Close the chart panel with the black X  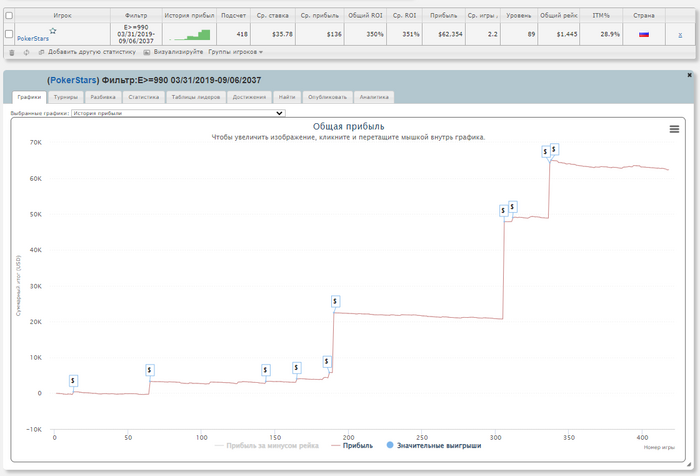tap(689, 75)
